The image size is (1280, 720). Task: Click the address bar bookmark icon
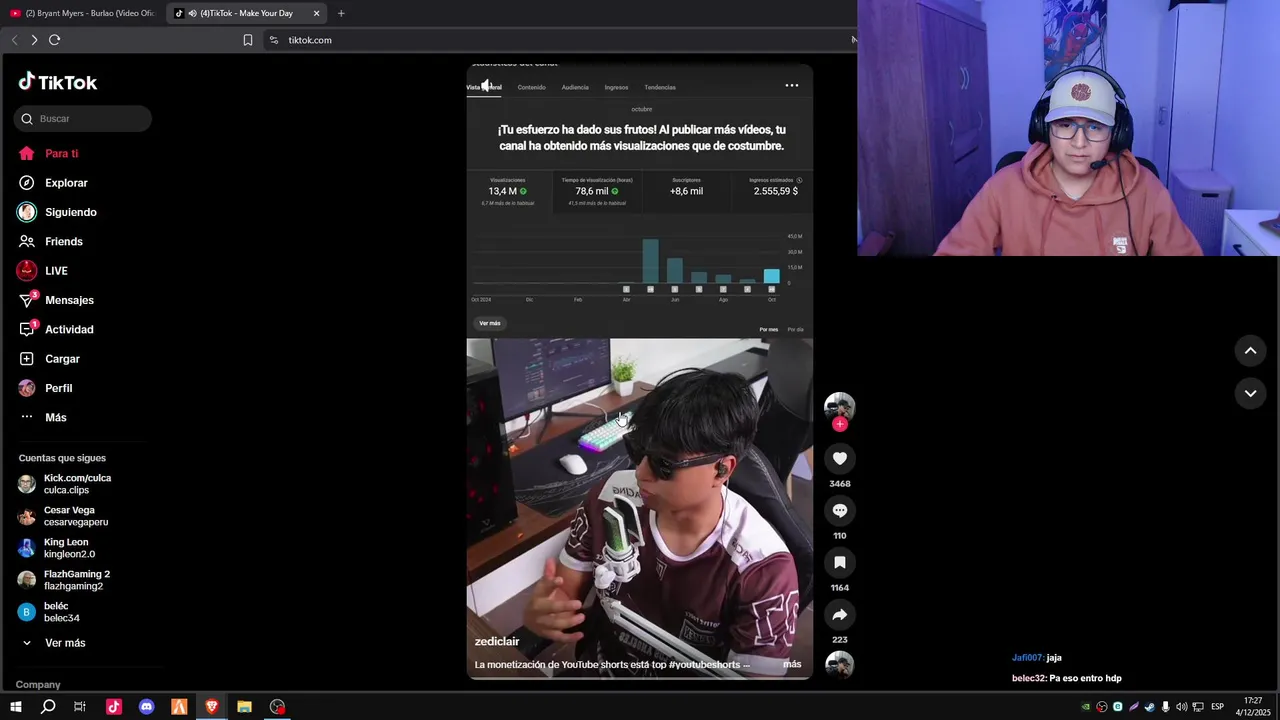[248, 40]
